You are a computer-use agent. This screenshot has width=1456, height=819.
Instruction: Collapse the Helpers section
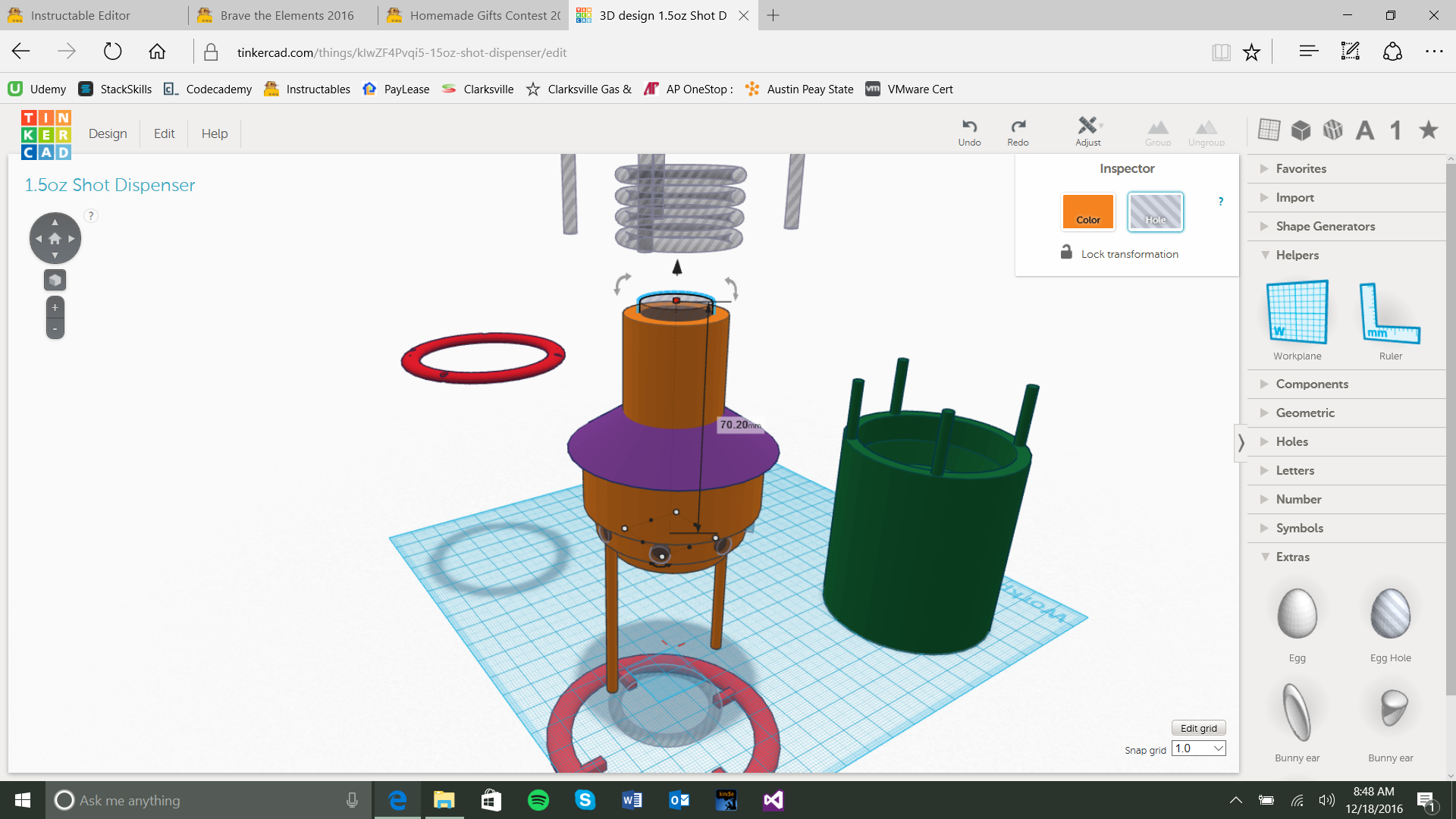coord(1297,255)
